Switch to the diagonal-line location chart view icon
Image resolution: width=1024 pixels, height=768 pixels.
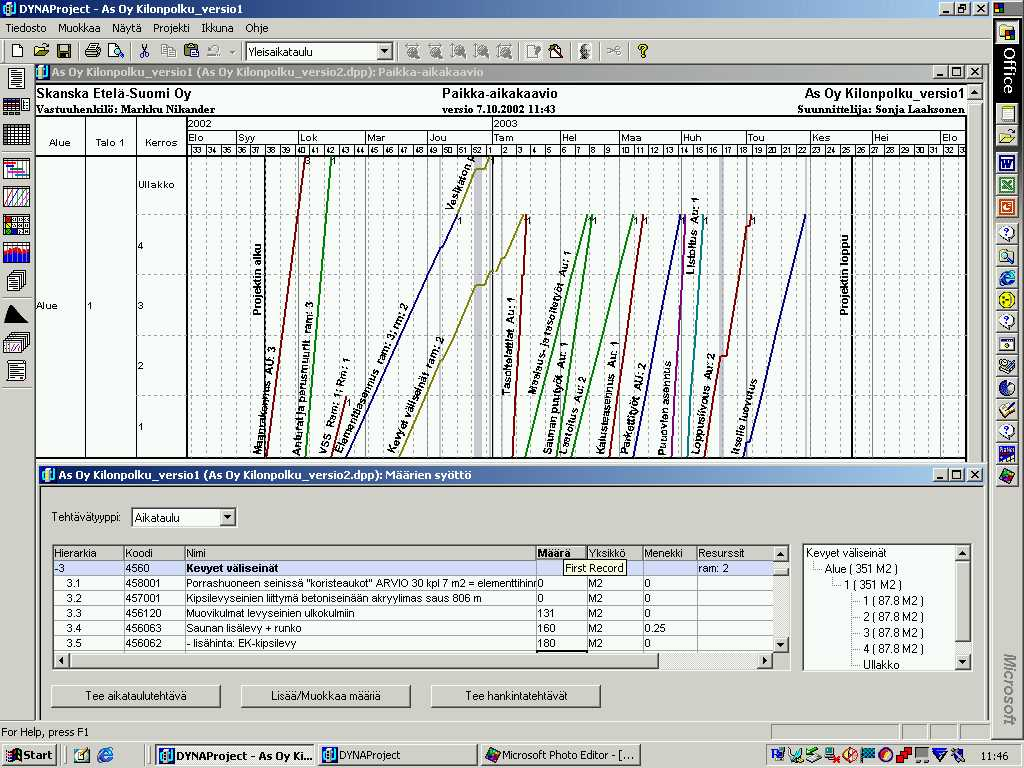pyautogui.click(x=16, y=197)
